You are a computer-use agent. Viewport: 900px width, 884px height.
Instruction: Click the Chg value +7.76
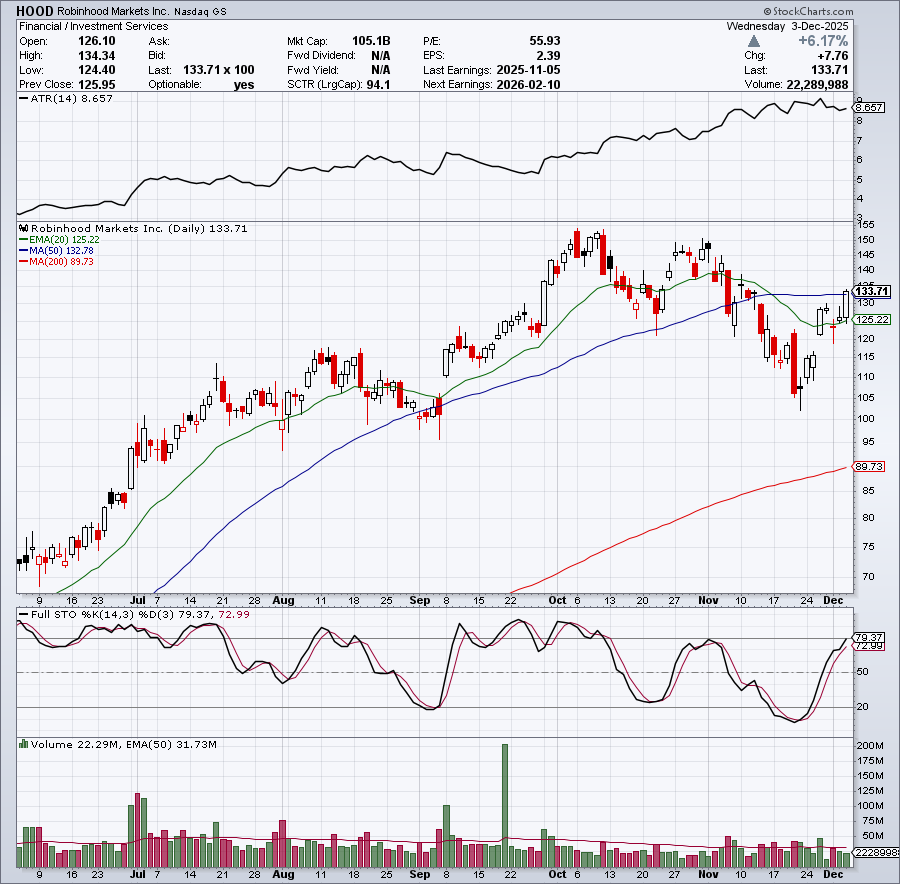tap(832, 56)
